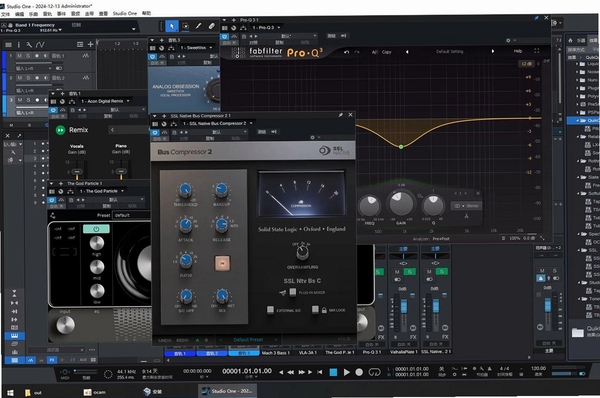This screenshot has height=398, width=600.
Task: Open the first menu bar item 文件
Action: pos(5,14)
